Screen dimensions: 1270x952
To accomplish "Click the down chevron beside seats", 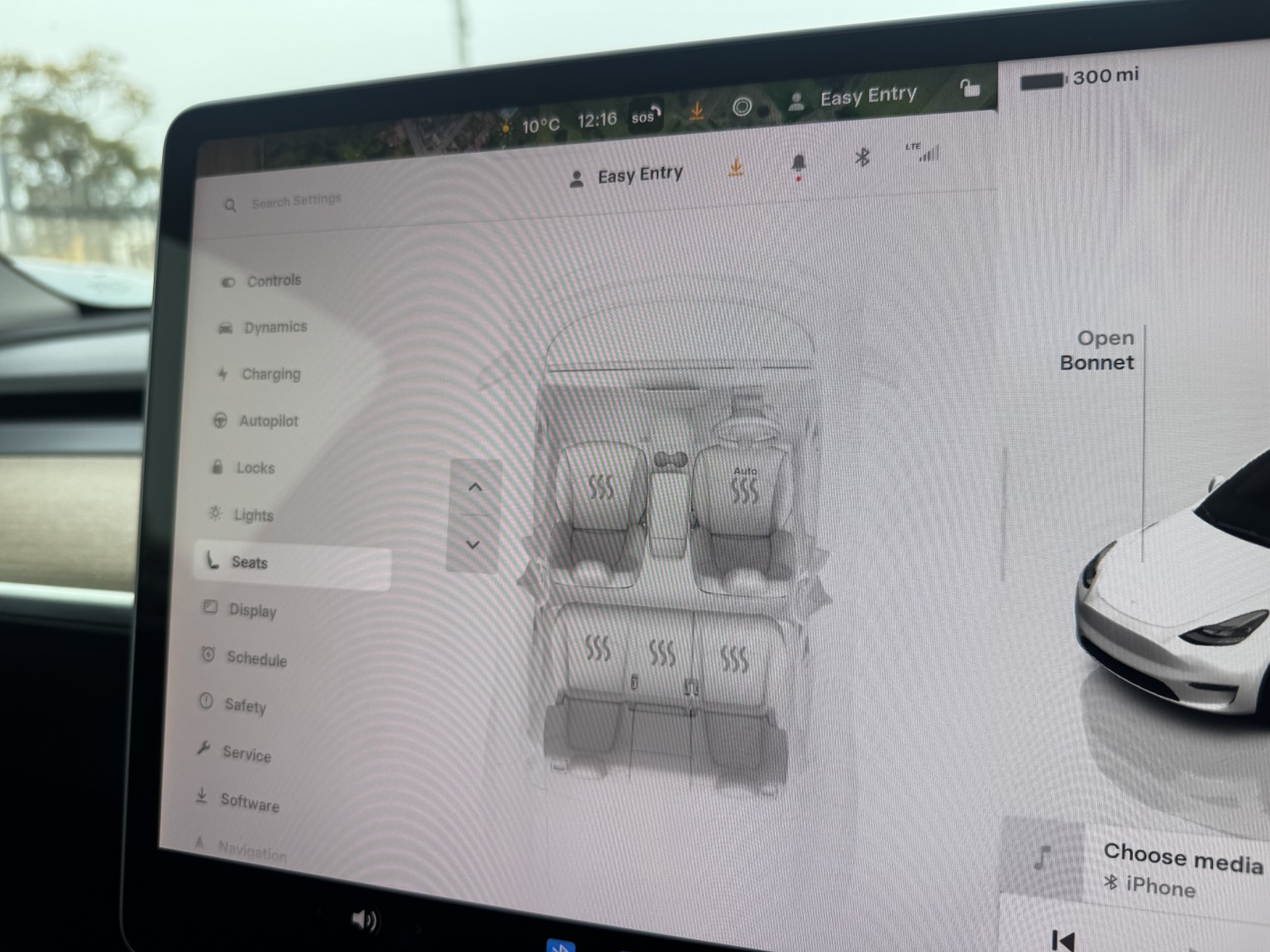I will [x=473, y=545].
